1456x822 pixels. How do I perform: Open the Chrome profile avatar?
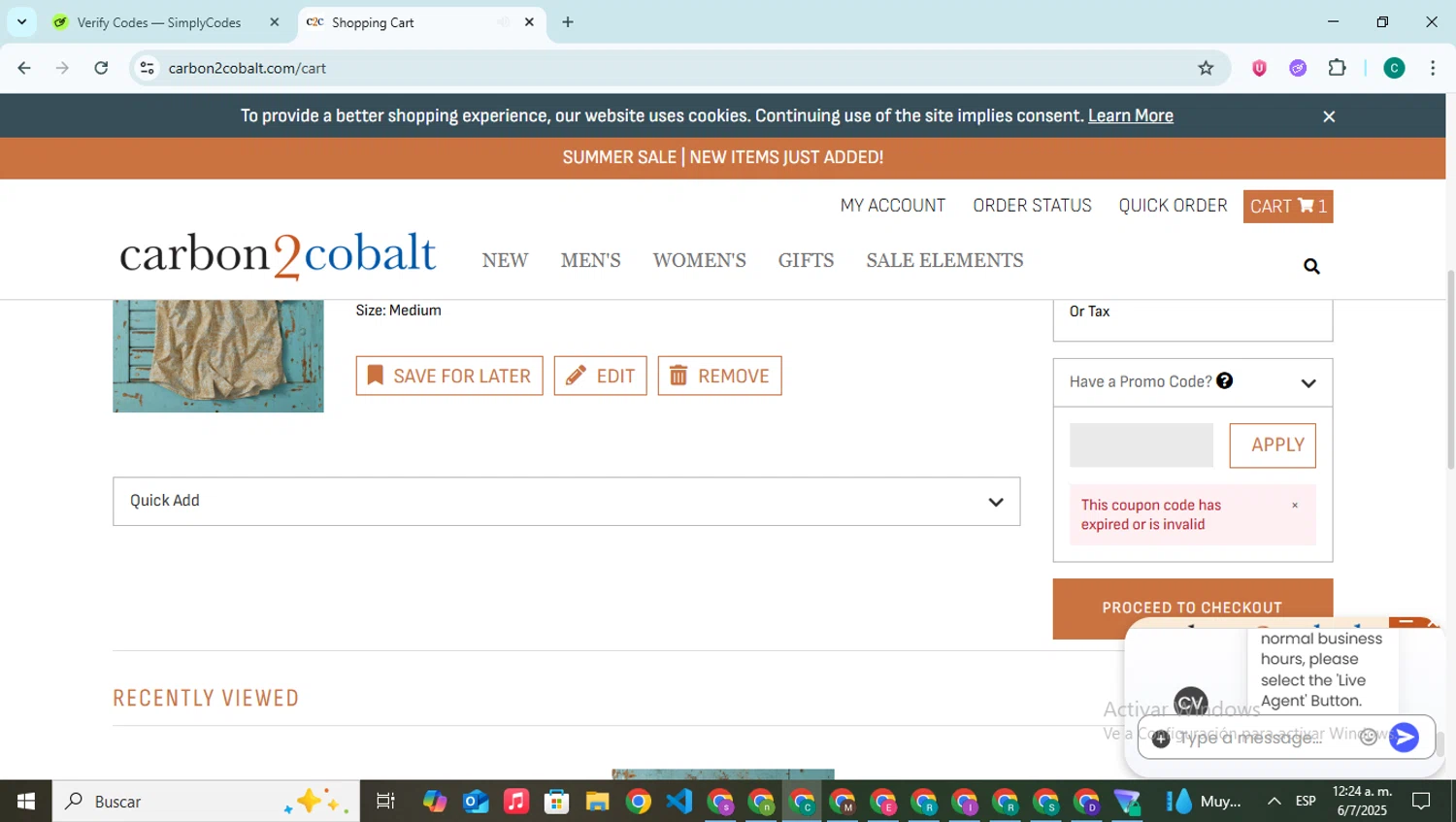(1394, 68)
